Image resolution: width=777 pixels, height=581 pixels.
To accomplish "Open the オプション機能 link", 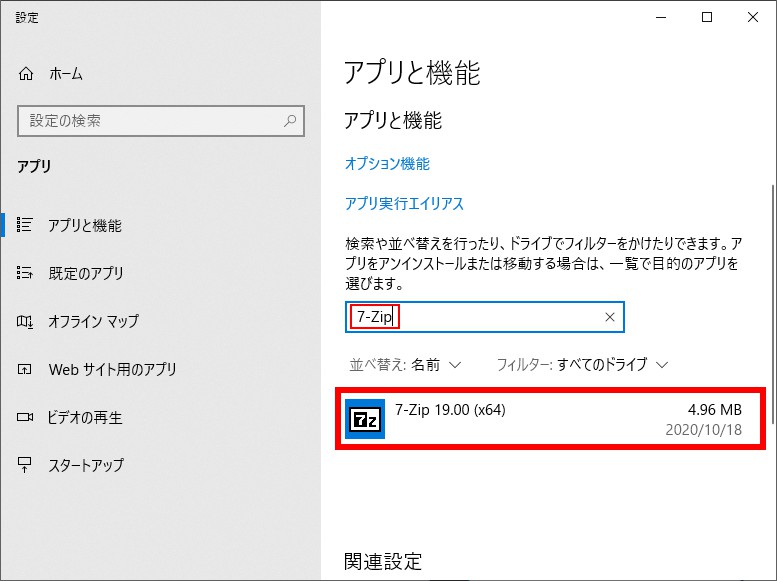I will [x=387, y=164].
